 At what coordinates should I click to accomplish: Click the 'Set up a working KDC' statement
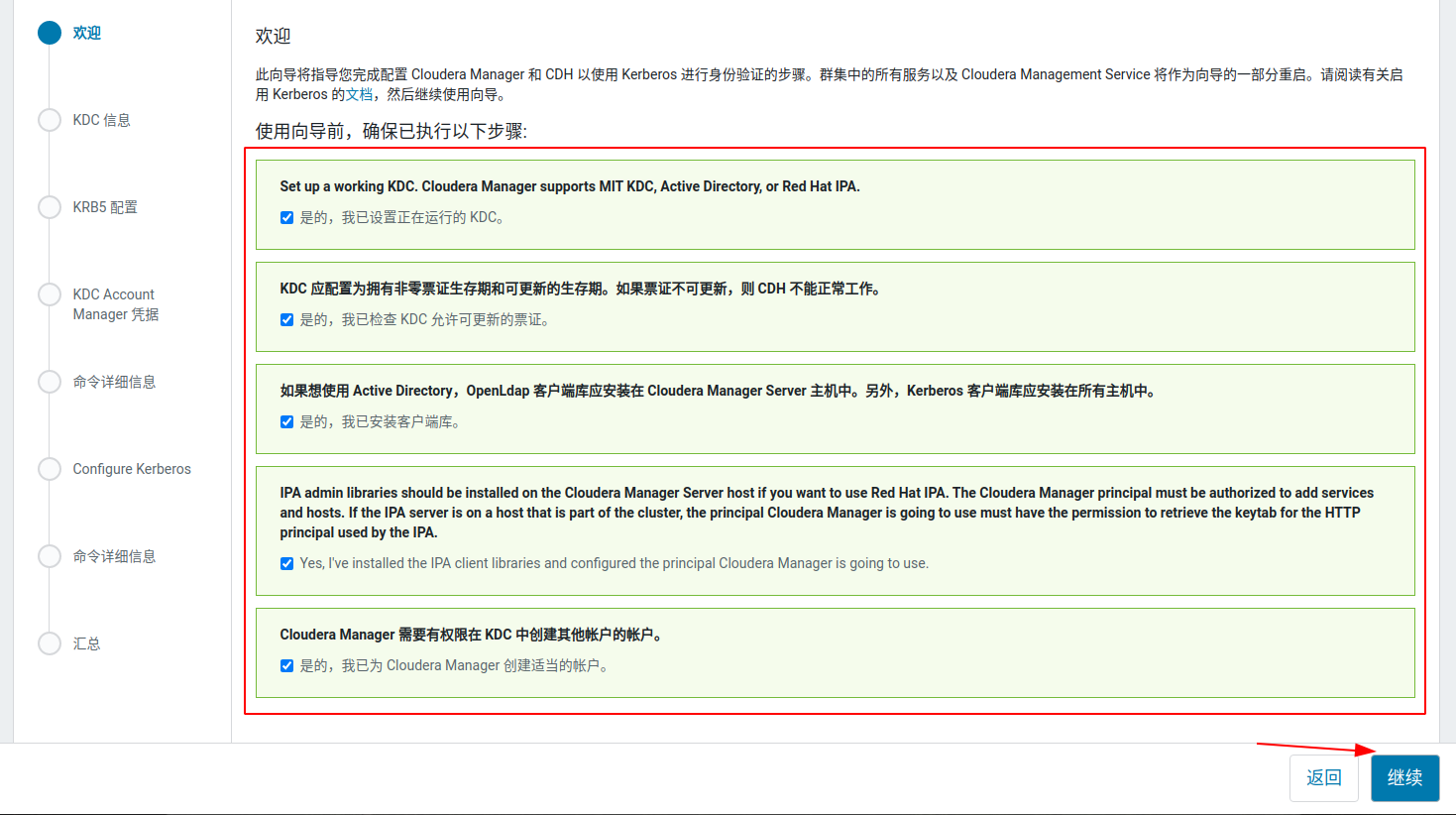pyautogui.click(x=570, y=186)
